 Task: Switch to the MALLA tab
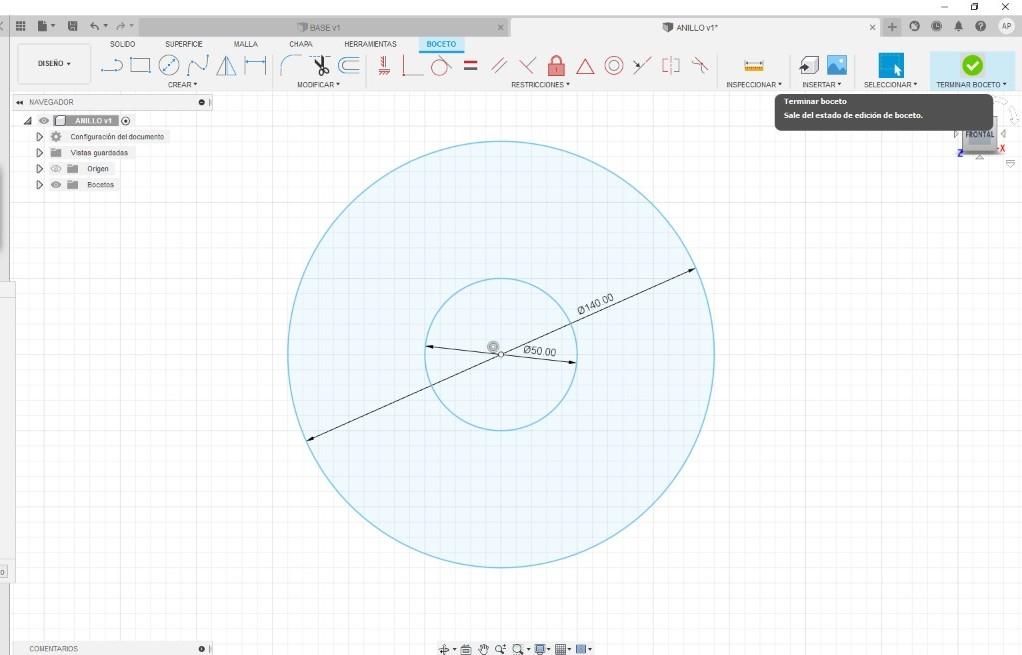click(246, 44)
